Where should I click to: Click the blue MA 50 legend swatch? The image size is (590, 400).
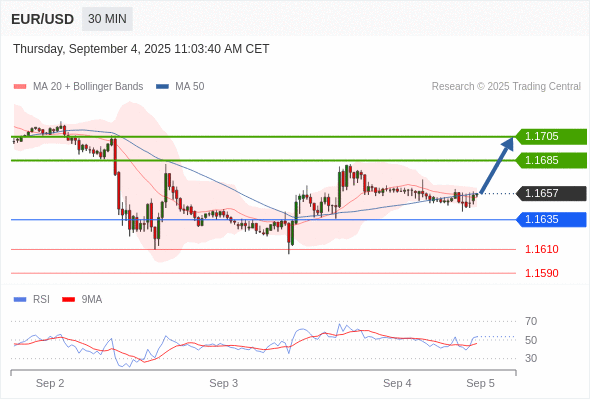point(162,87)
